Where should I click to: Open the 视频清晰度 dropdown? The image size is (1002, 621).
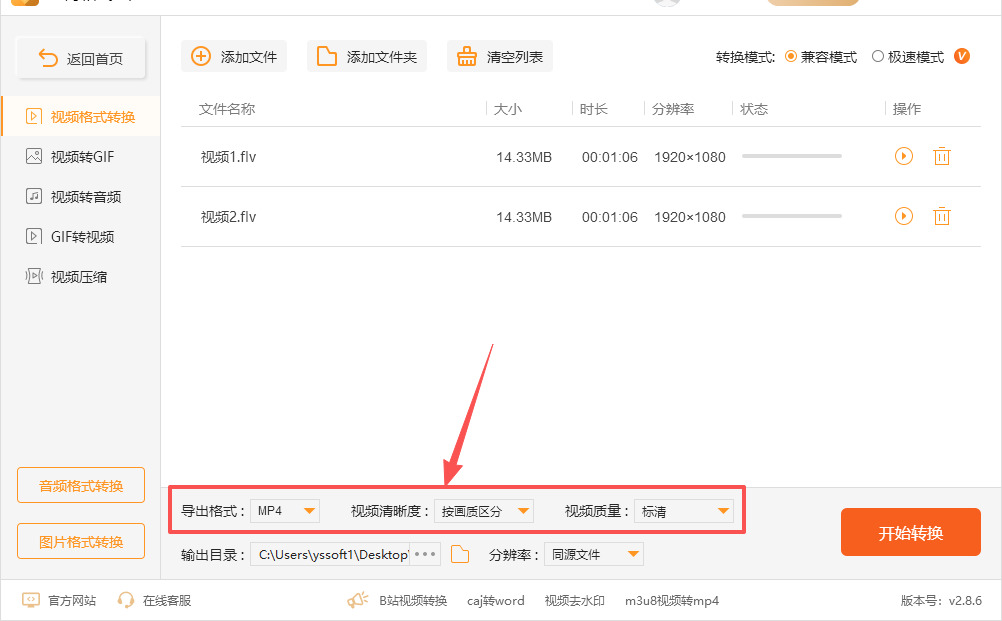[x=484, y=511]
